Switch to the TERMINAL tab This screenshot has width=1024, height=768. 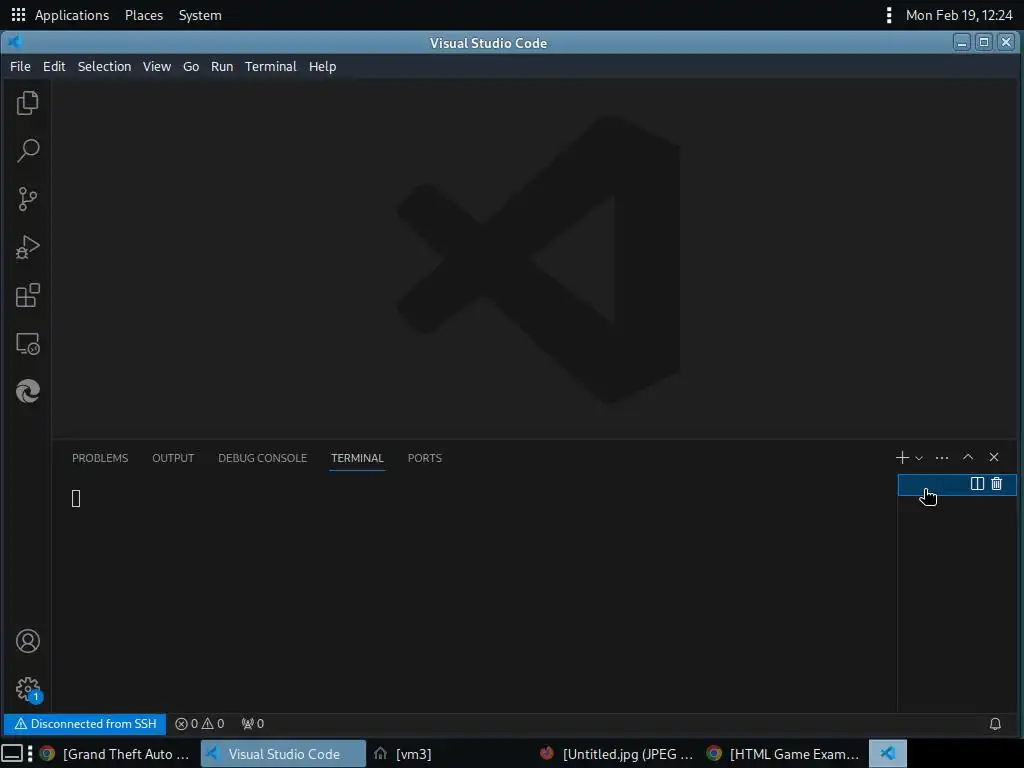click(357, 458)
